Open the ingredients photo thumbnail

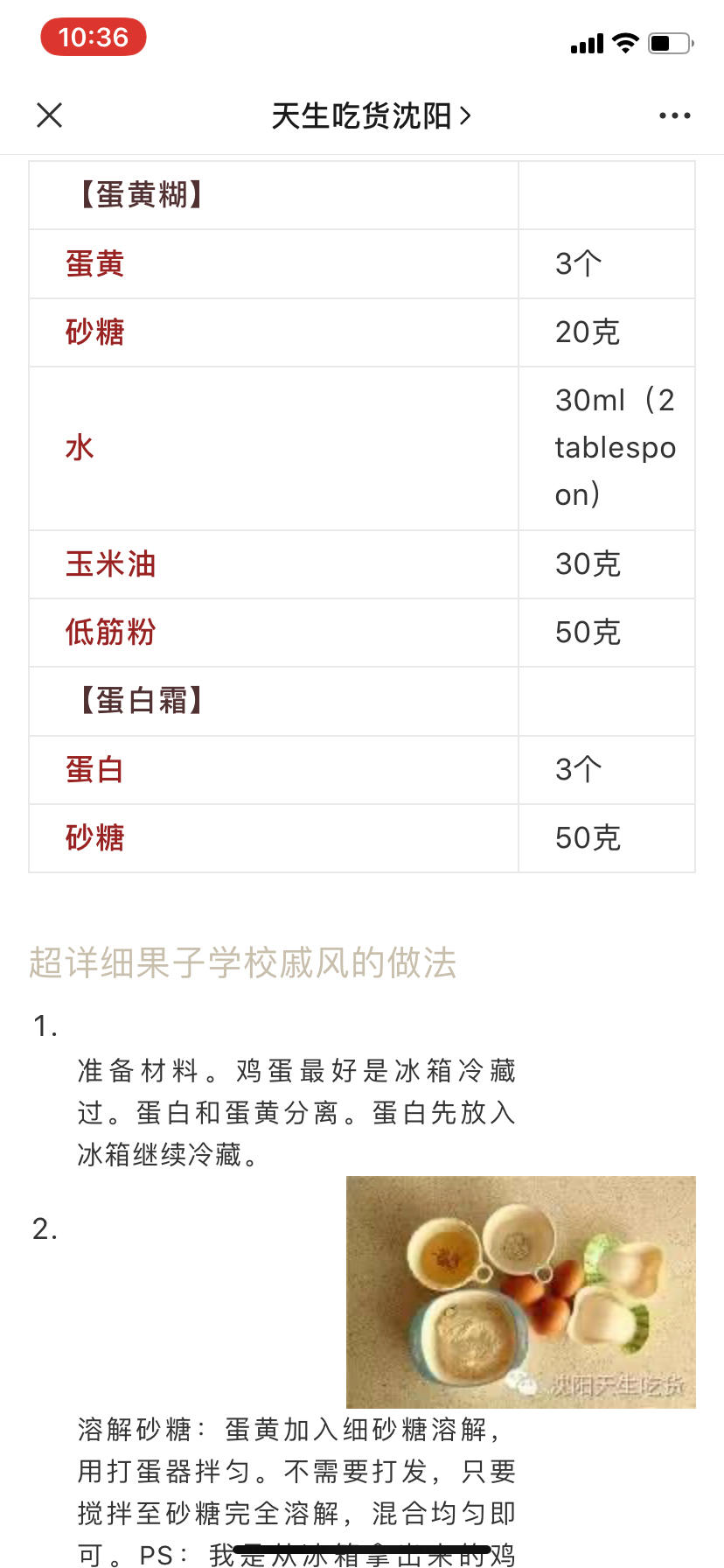(520, 1291)
